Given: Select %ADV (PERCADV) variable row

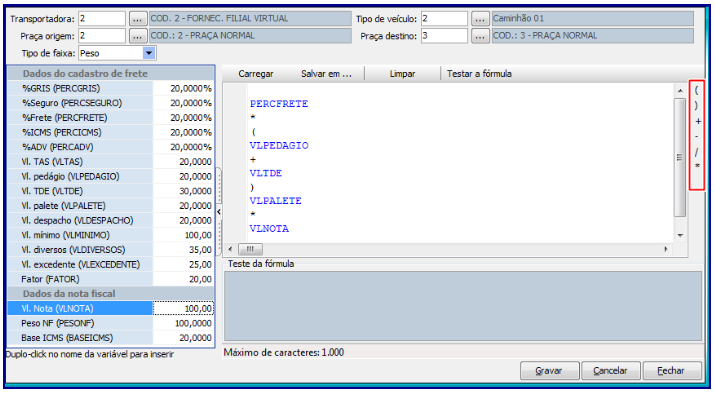Looking at the screenshot, I should point(110,147).
